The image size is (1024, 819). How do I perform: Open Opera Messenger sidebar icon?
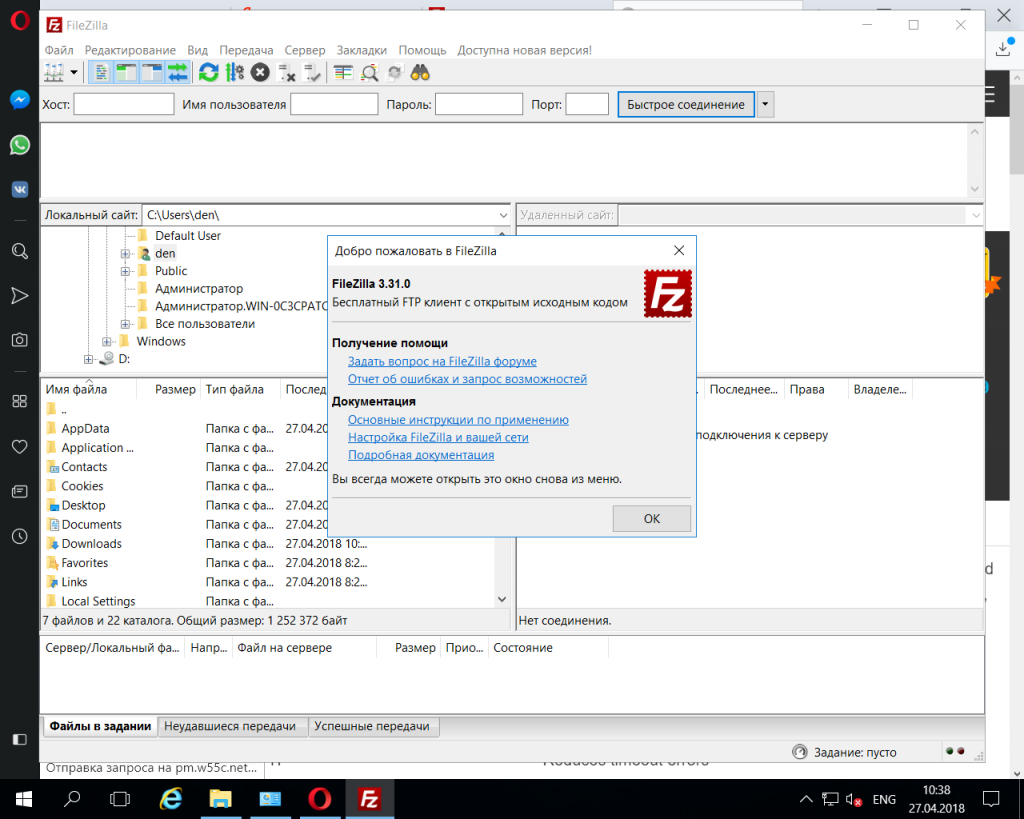pyautogui.click(x=20, y=100)
